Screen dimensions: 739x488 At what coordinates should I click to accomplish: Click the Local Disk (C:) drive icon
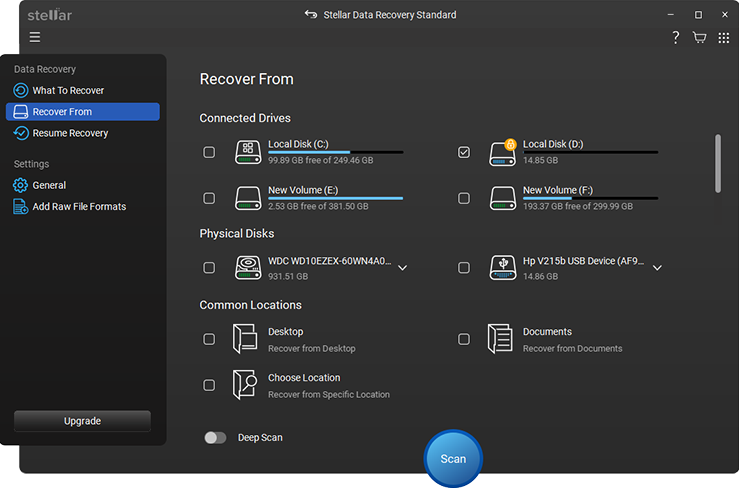pos(248,152)
